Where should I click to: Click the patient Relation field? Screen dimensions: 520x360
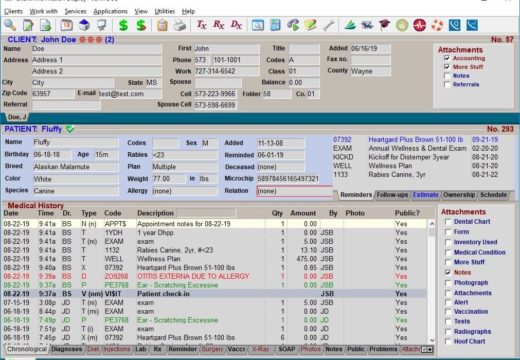294,191
